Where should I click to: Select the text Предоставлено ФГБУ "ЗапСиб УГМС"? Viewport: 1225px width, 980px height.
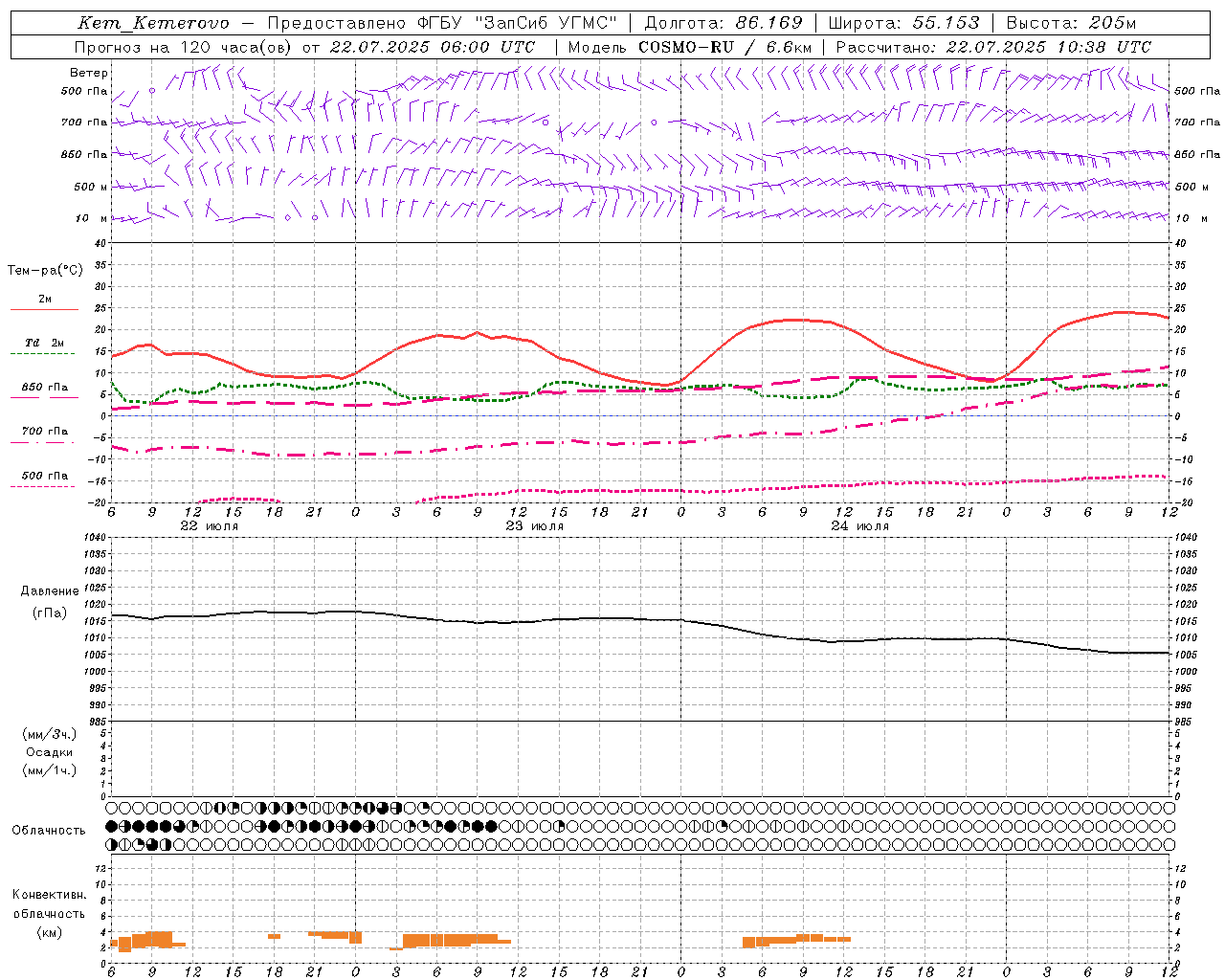pos(443,23)
